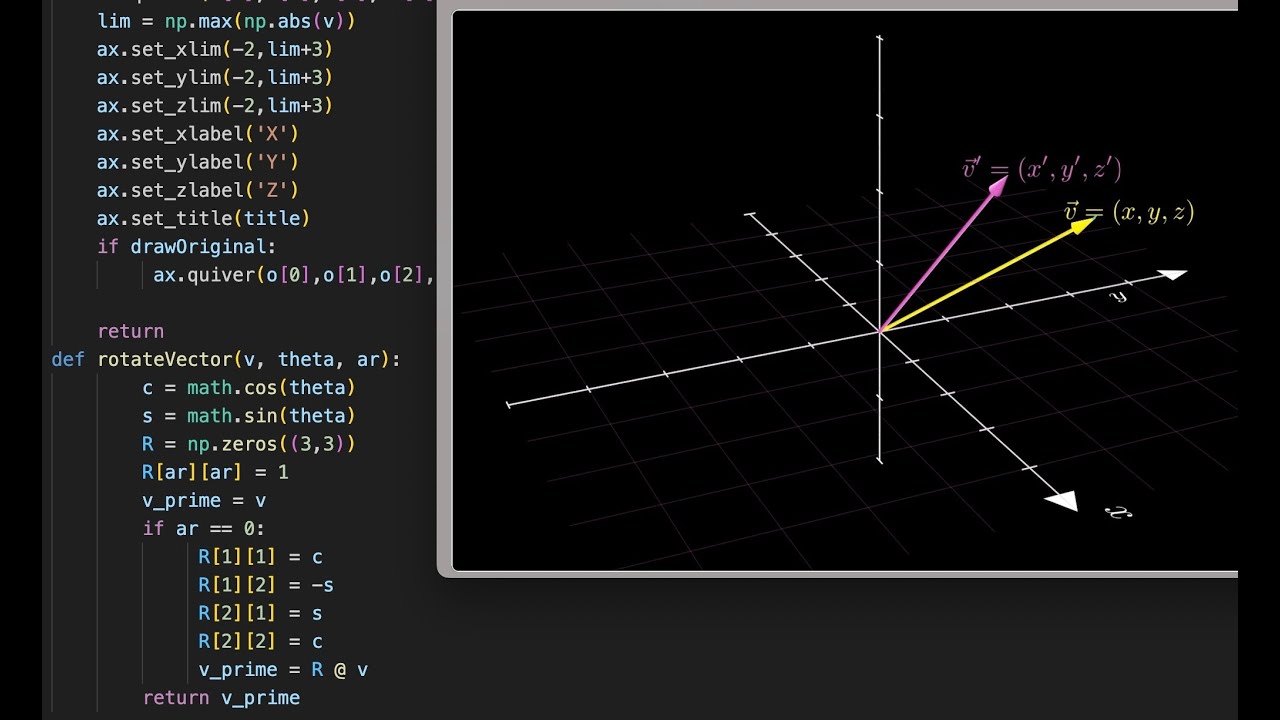
Task: Click the yellow v = (x, y, z) label
Action: [1129, 212]
